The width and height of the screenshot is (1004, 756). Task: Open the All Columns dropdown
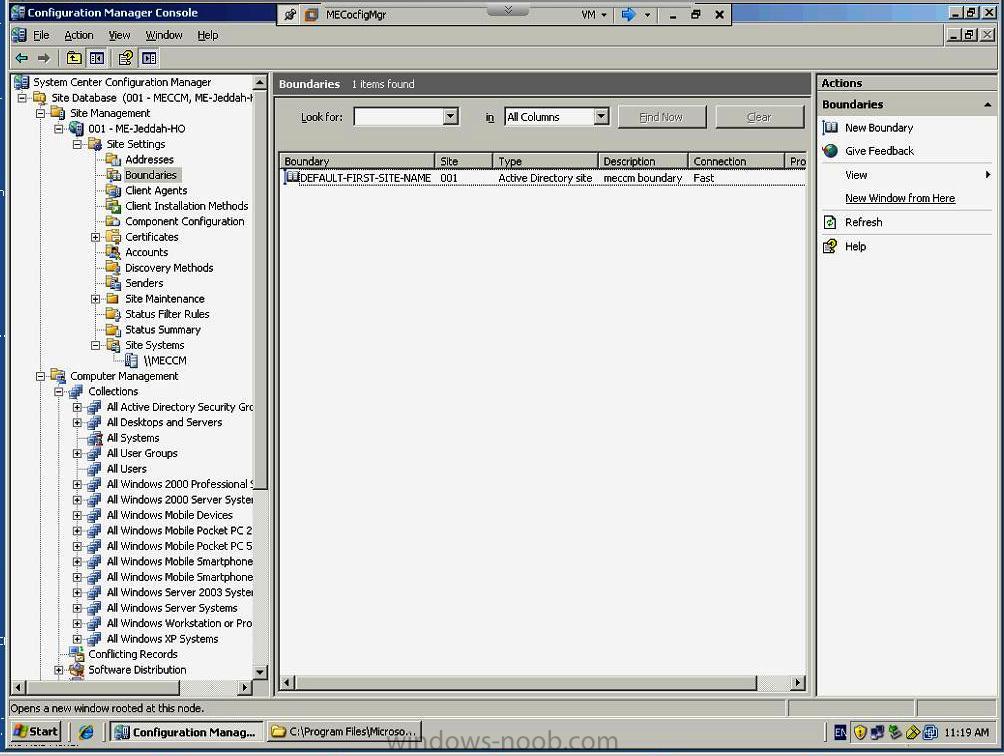(x=601, y=117)
